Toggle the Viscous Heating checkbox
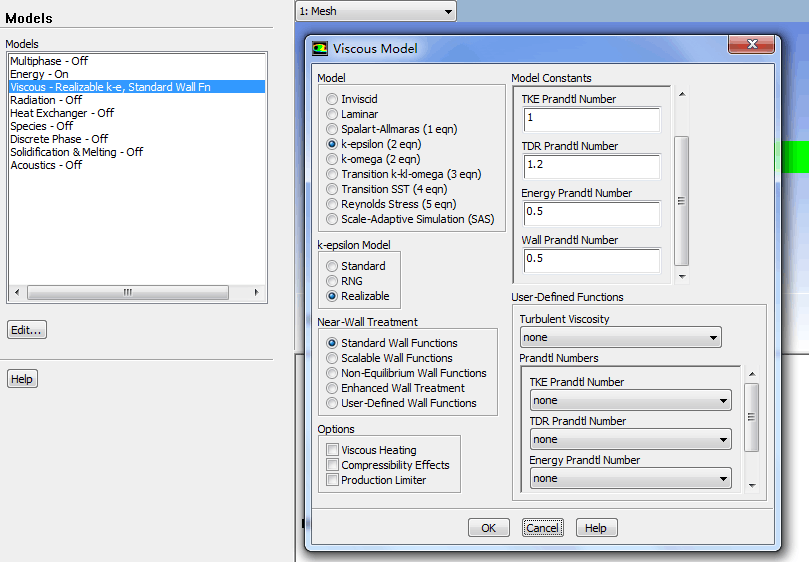Viewport: 809px width, 562px height. pos(332,450)
